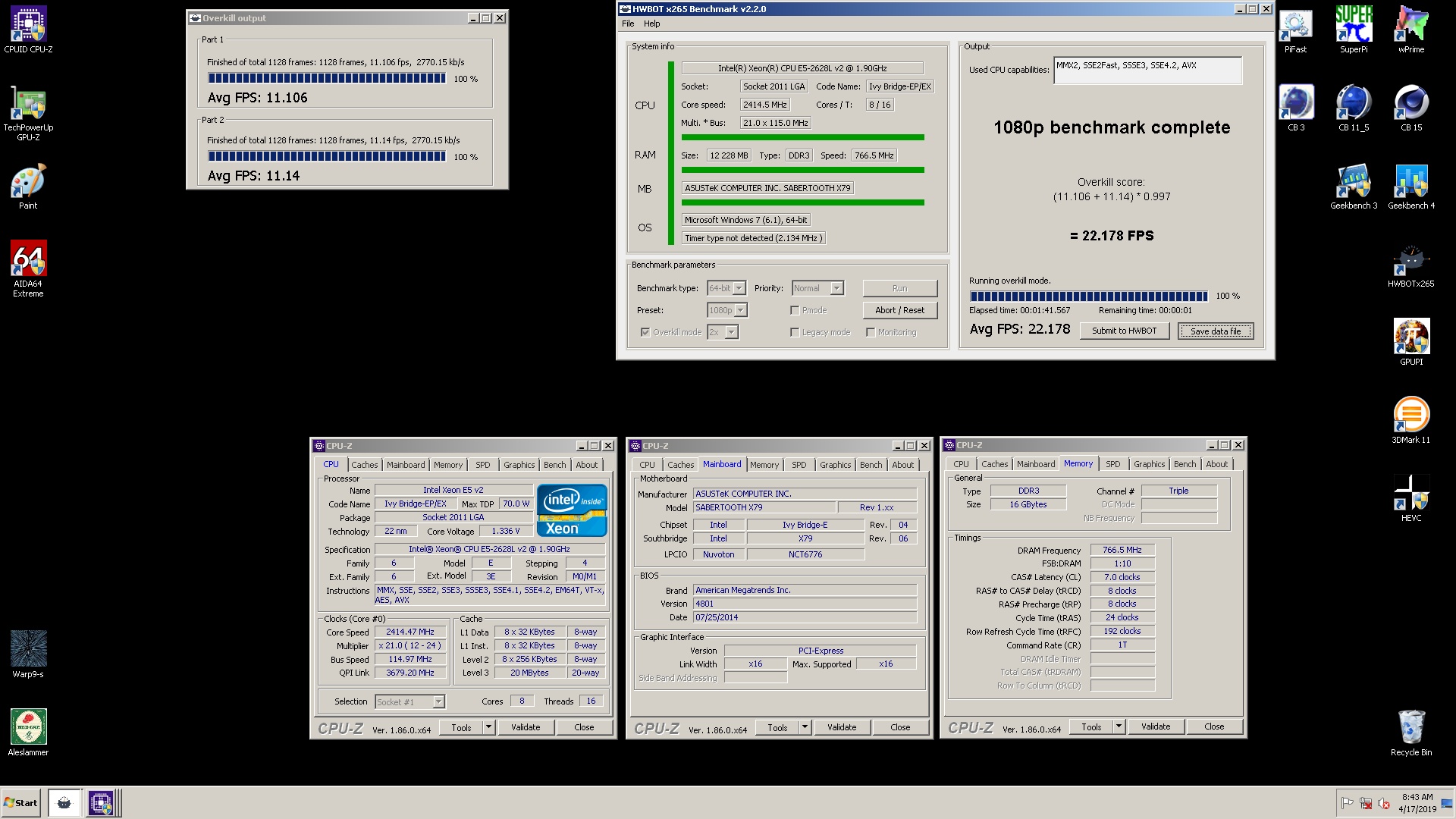
Task: Click the Action Center flag tray icon
Action: pos(1347,803)
